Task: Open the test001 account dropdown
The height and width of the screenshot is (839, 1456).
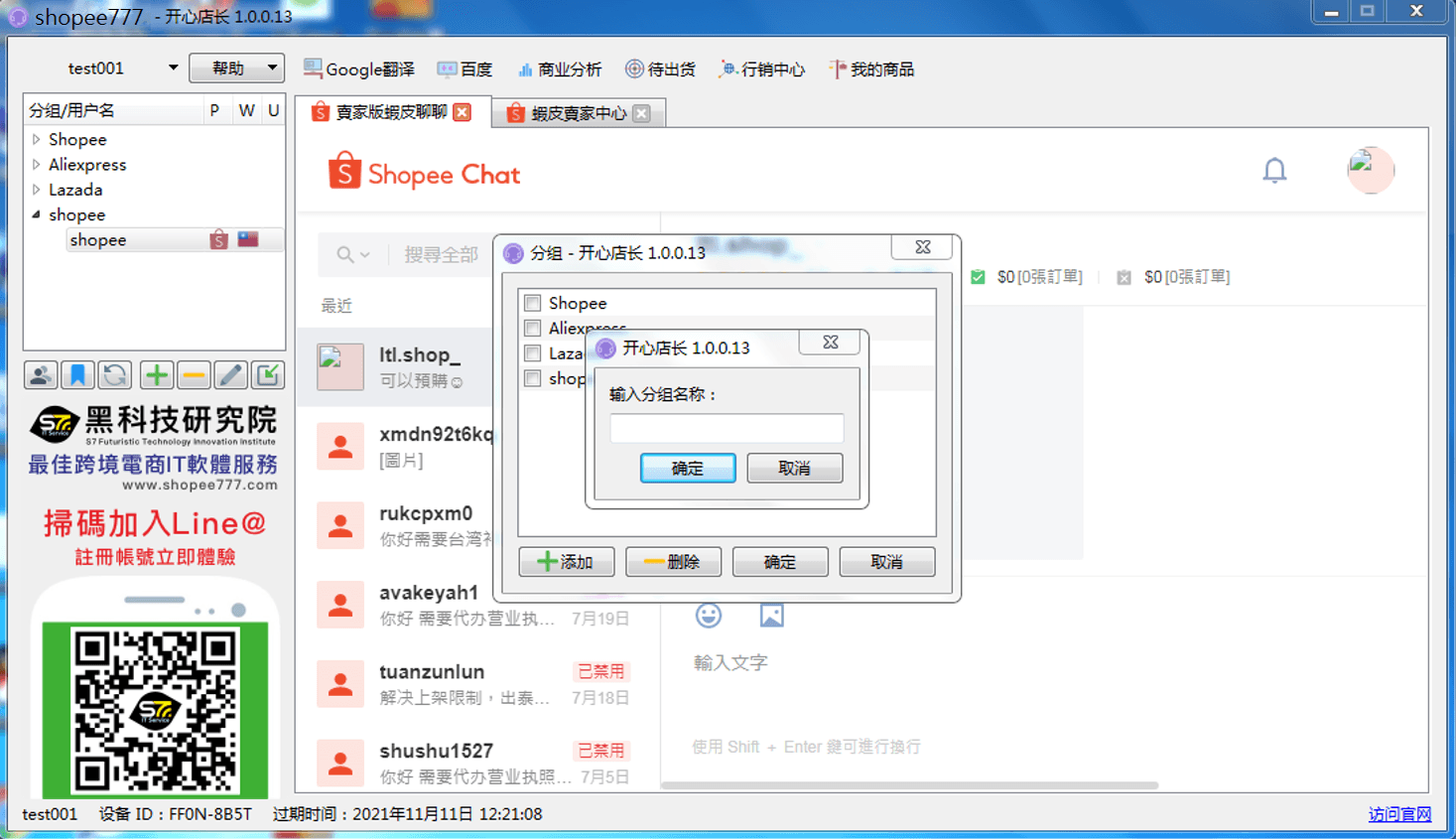Action: pyautogui.click(x=173, y=69)
